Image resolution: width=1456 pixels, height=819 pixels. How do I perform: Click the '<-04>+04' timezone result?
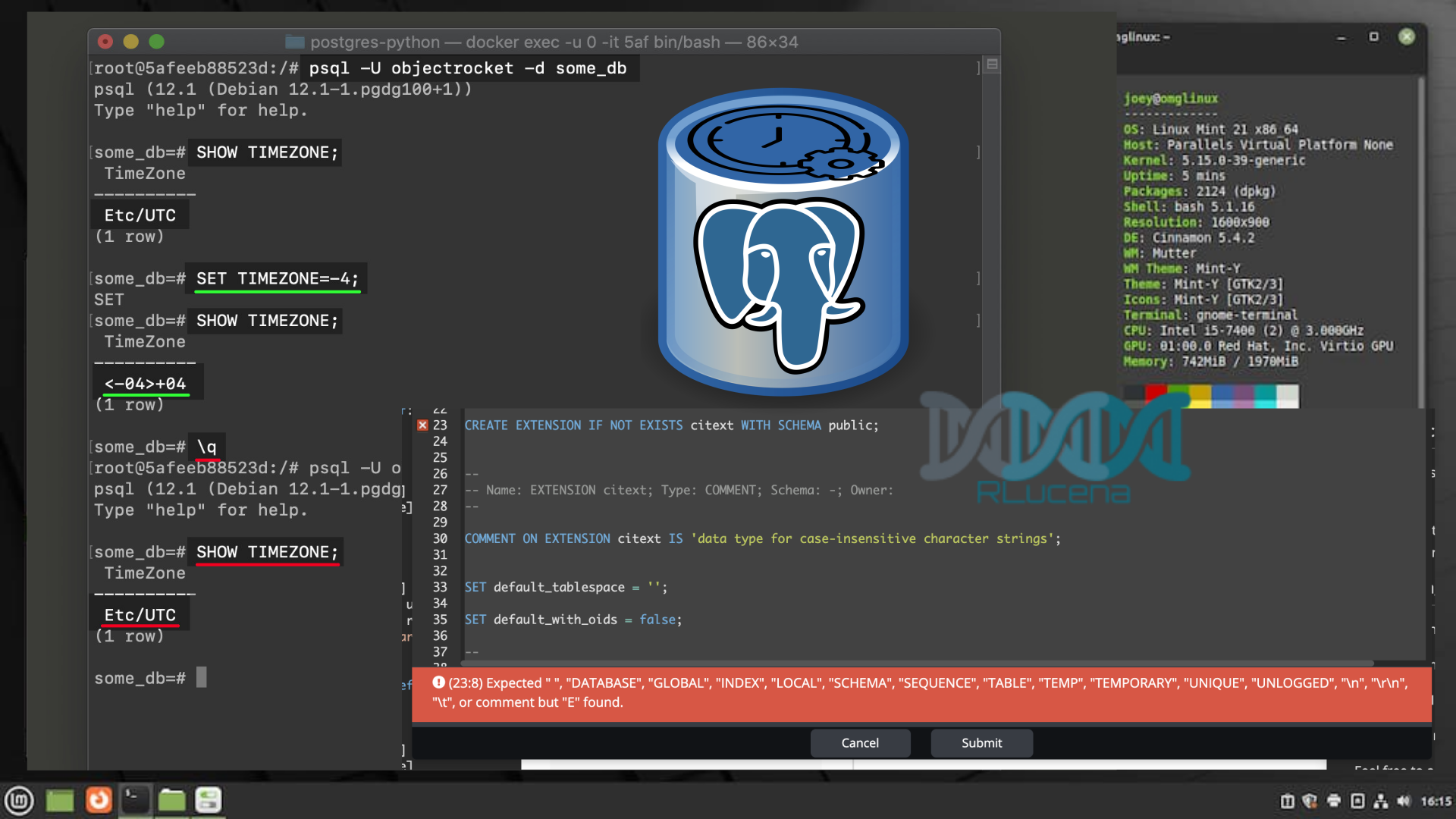pyautogui.click(x=145, y=384)
